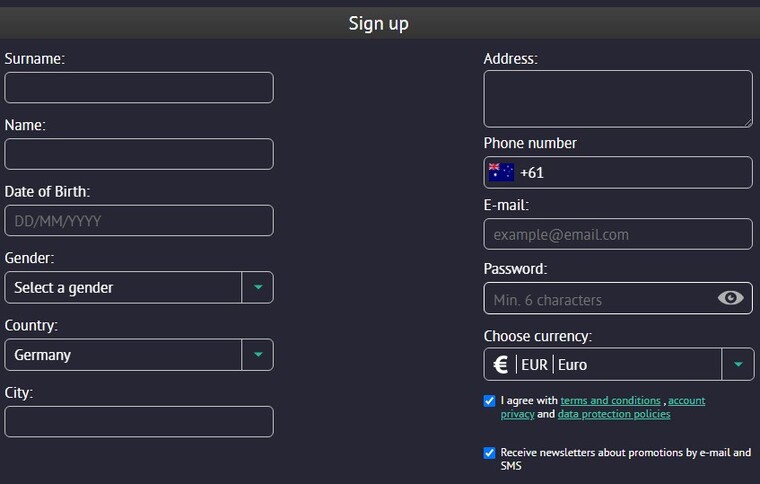Click into the Password field
Image resolution: width=760 pixels, height=484 pixels.
[x=601, y=298]
